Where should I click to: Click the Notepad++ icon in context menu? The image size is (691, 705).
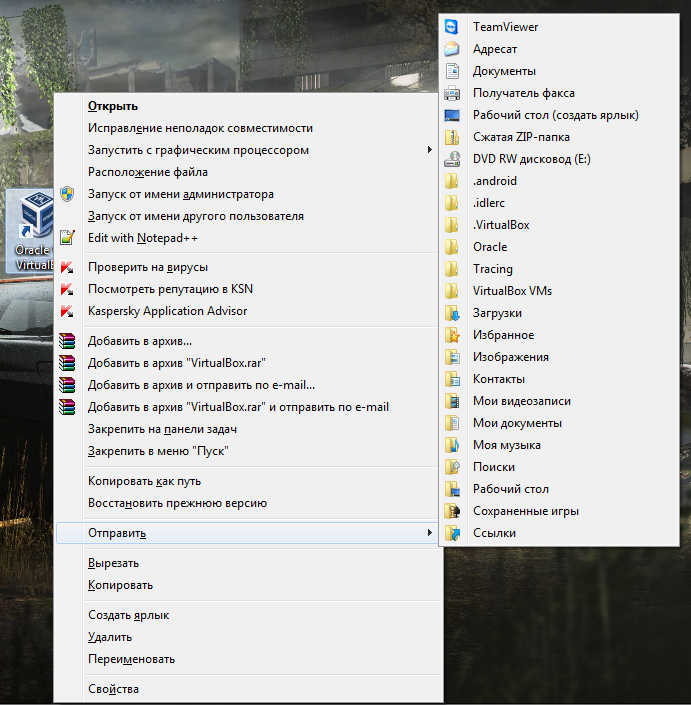coord(67,238)
